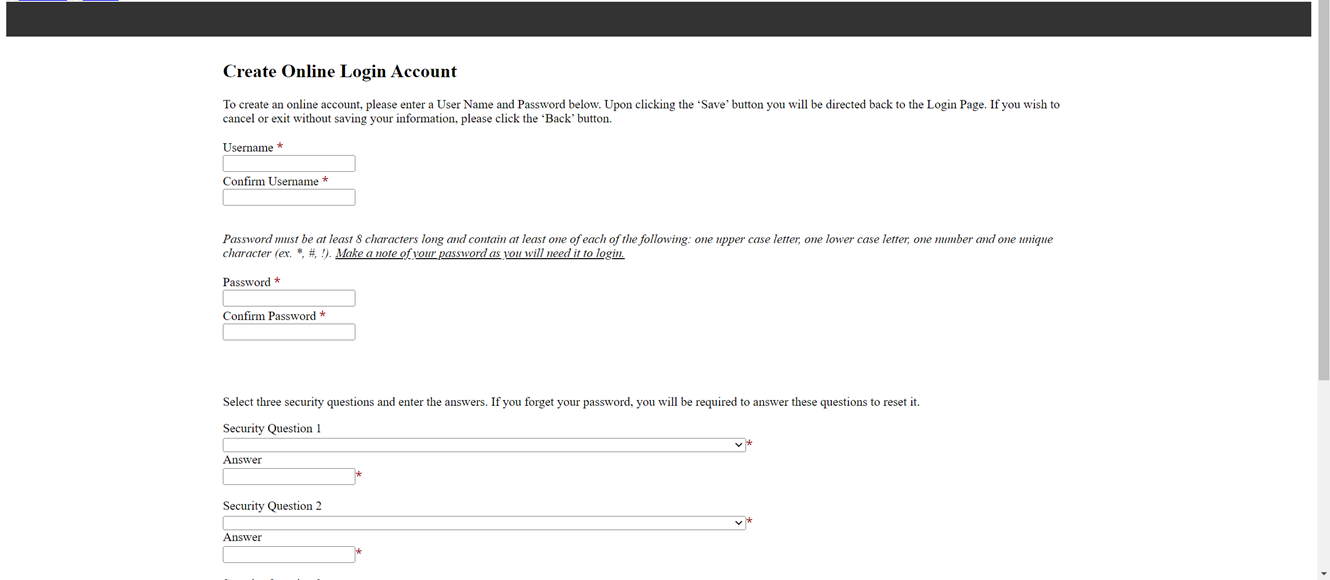Focus the Confirm Username text box
Image resolution: width=1330 pixels, height=580 pixels.
288,198
